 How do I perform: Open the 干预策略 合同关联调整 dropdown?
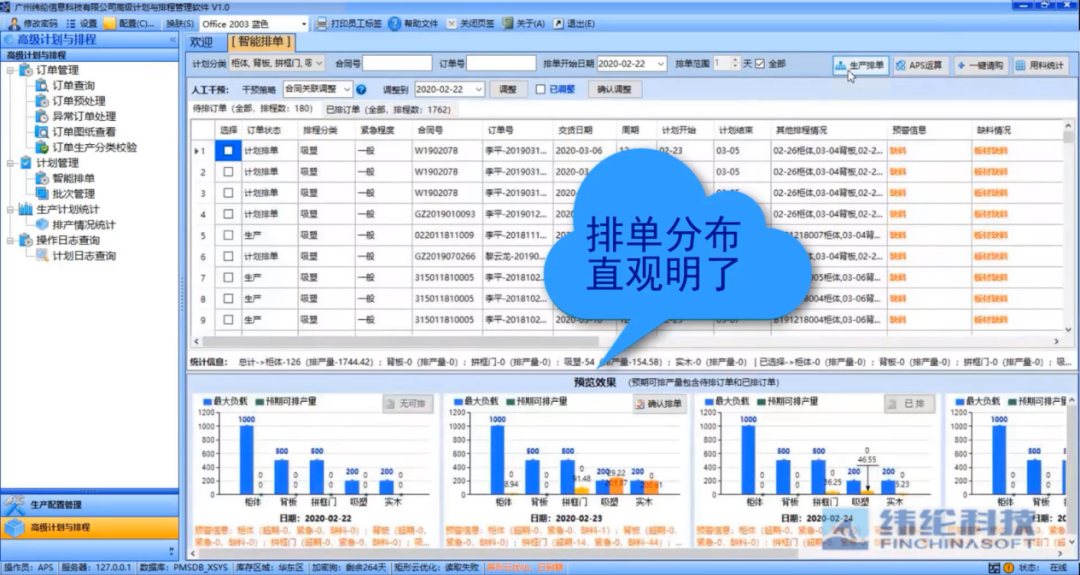(x=346, y=90)
